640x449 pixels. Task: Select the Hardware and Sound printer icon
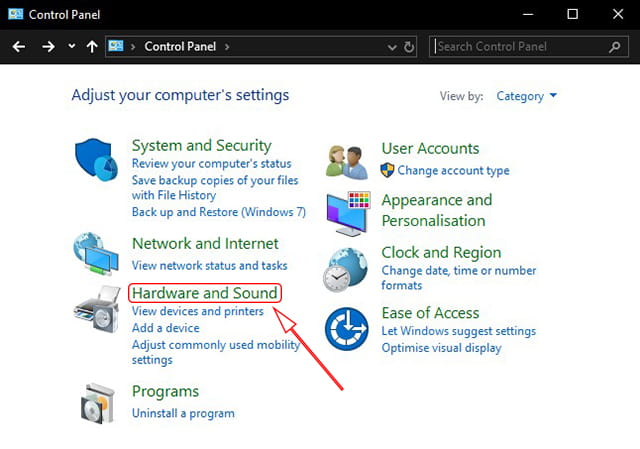click(x=97, y=309)
